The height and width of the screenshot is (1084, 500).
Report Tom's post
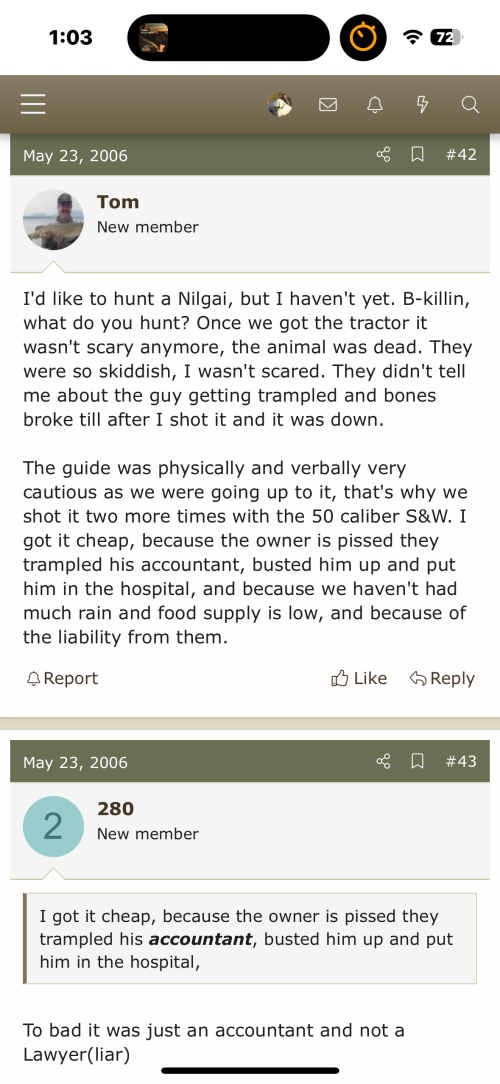(x=62, y=678)
